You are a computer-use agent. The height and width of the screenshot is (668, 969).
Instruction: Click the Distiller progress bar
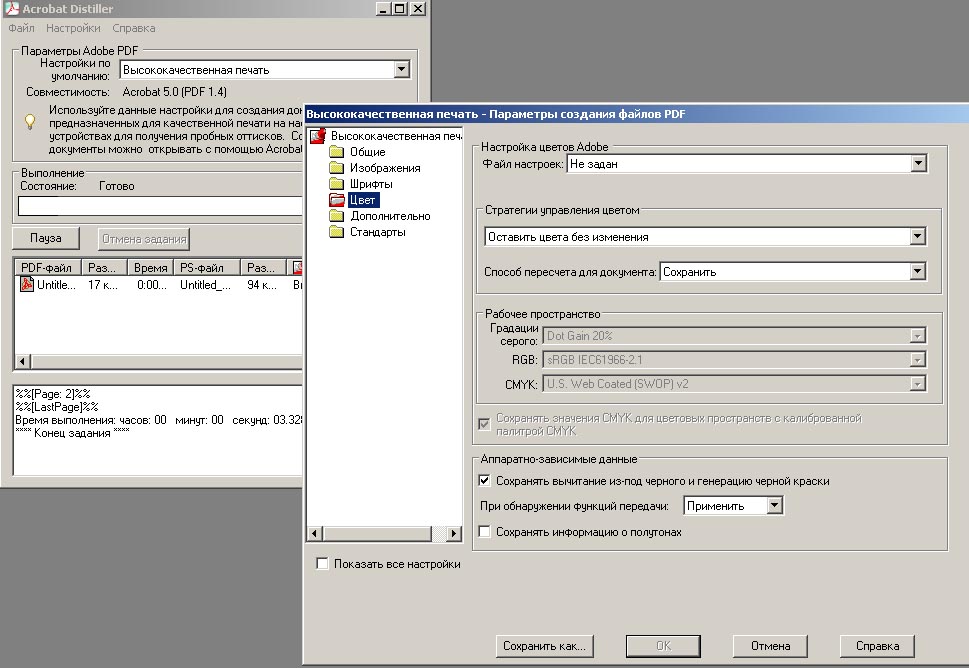[161, 206]
